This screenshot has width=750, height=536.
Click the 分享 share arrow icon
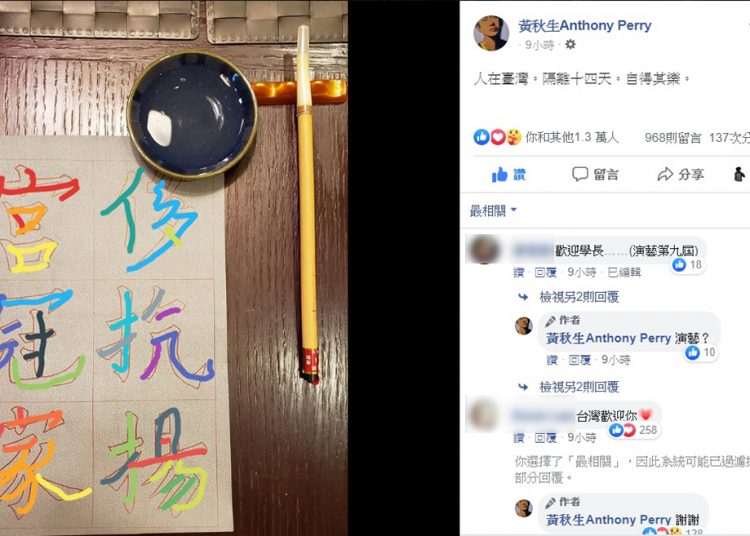tap(665, 175)
